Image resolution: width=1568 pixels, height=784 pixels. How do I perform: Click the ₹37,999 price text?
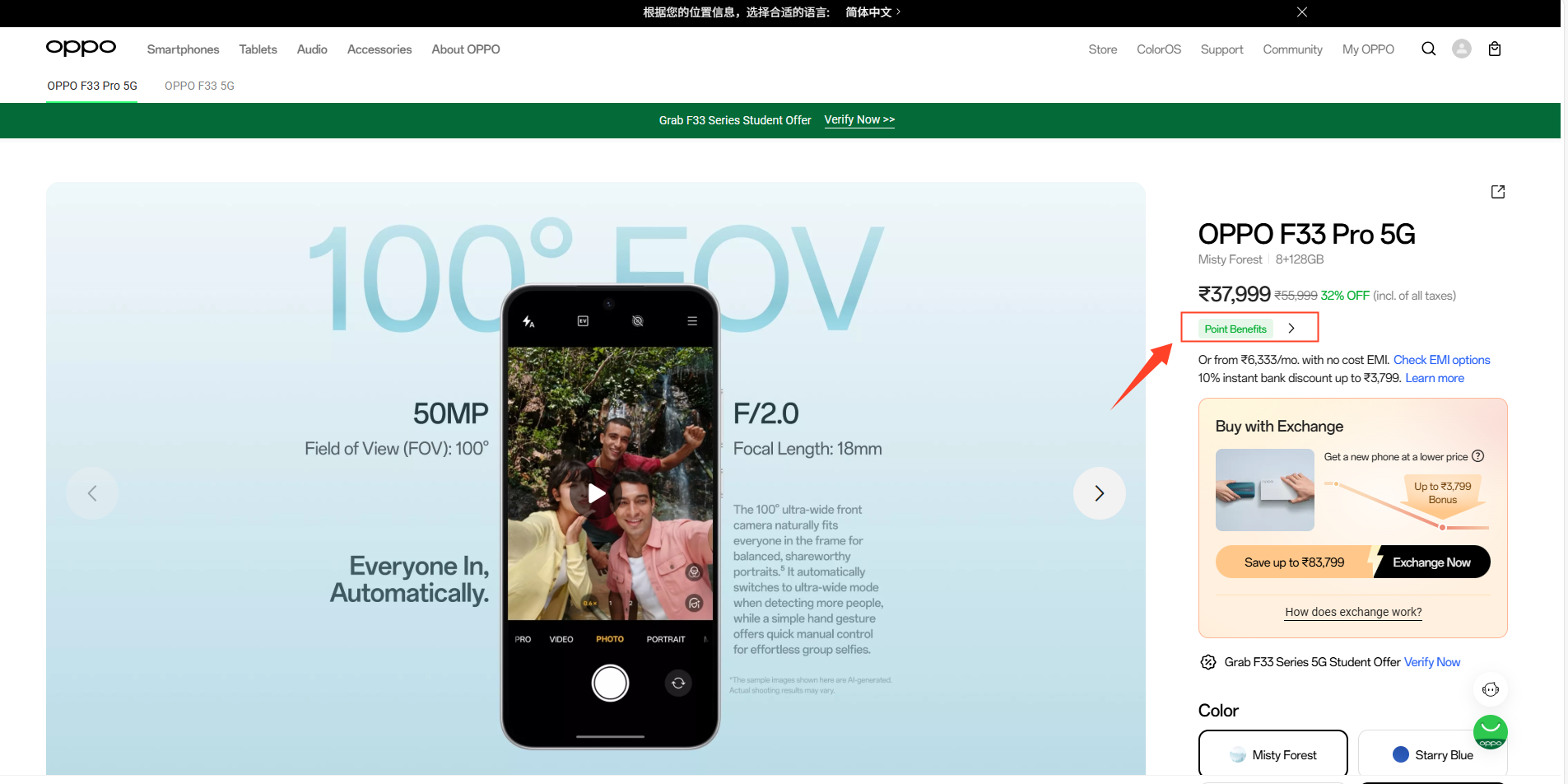click(1235, 294)
